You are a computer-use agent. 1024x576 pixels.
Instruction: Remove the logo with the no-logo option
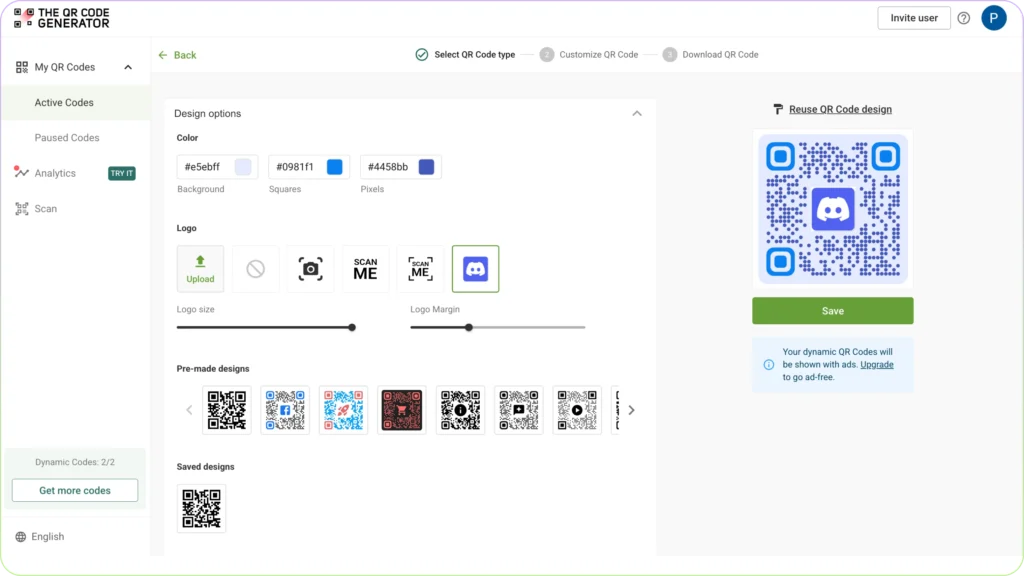(x=255, y=268)
